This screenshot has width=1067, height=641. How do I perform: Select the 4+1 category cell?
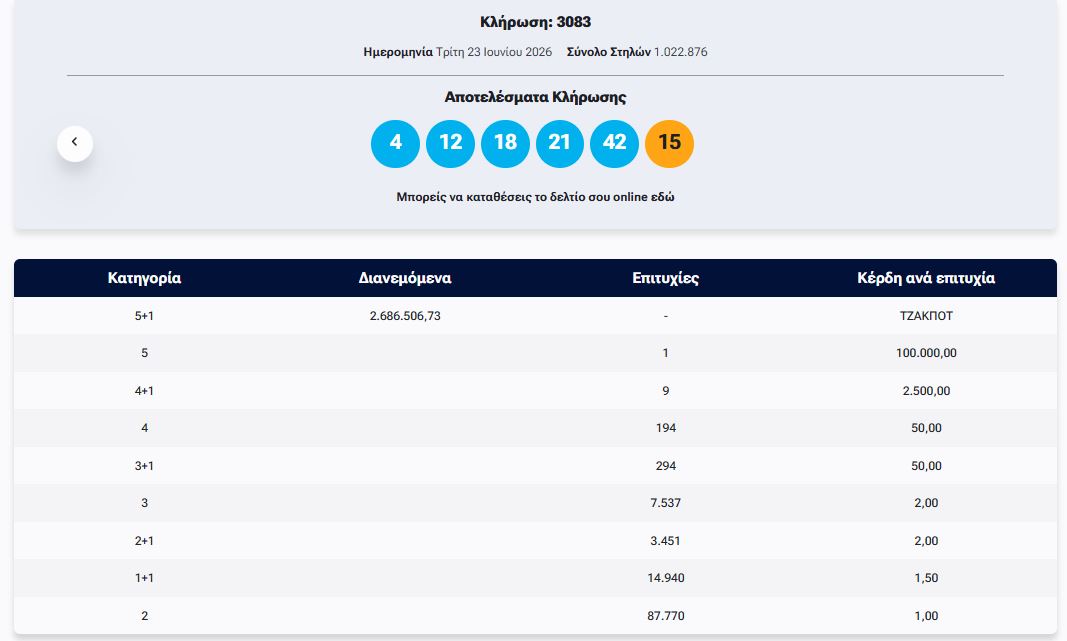click(144, 391)
